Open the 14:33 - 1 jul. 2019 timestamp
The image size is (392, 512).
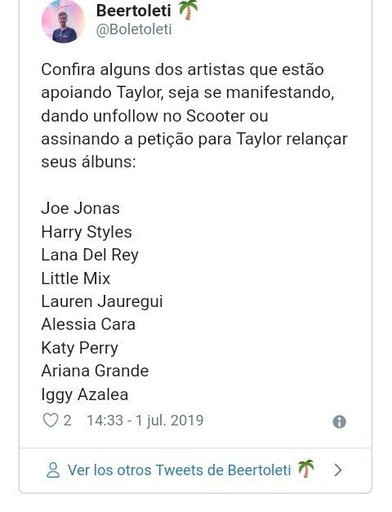pyautogui.click(x=145, y=420)
